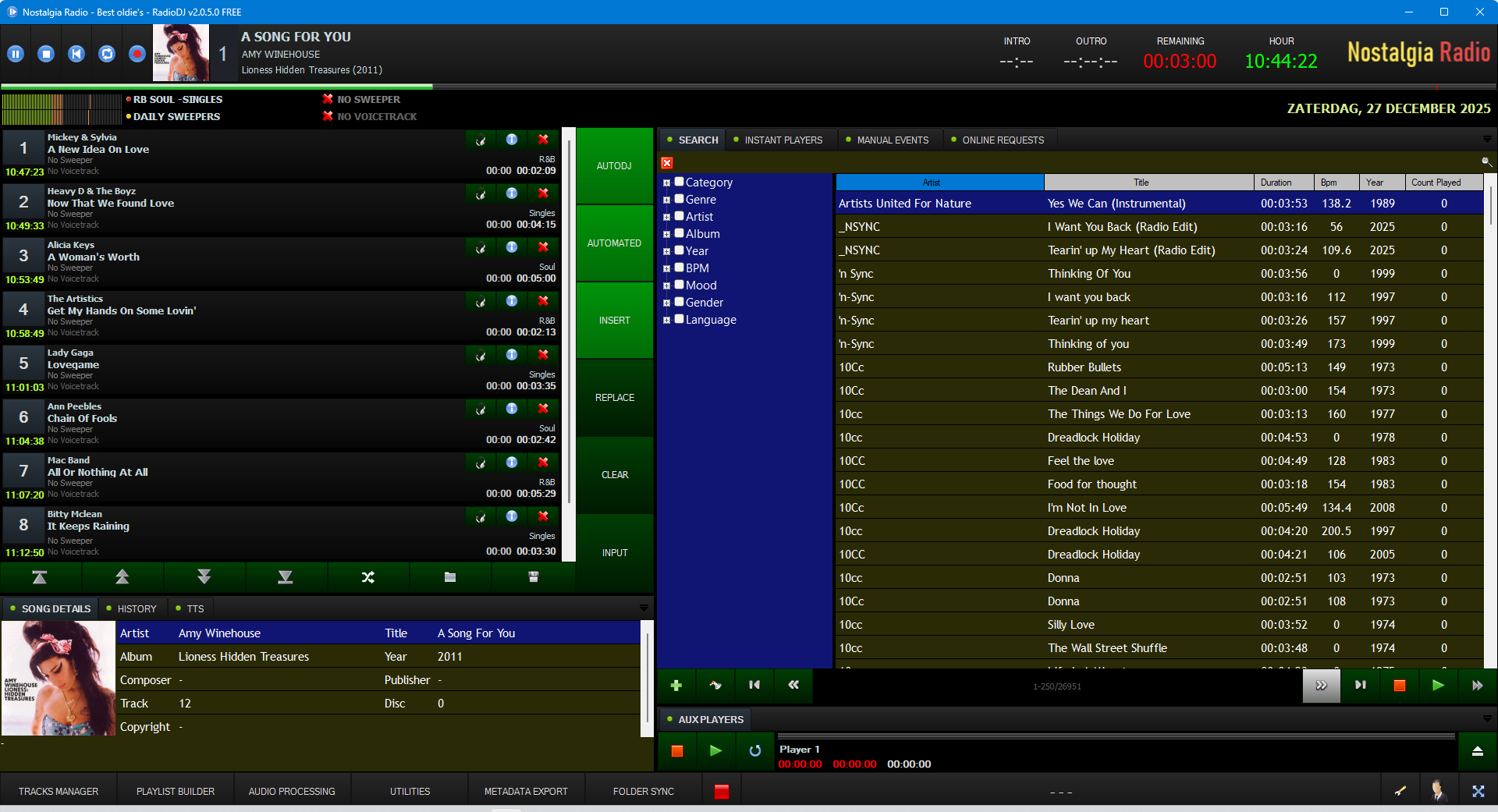Sort search results by the Duration column

coord(1282,182)
